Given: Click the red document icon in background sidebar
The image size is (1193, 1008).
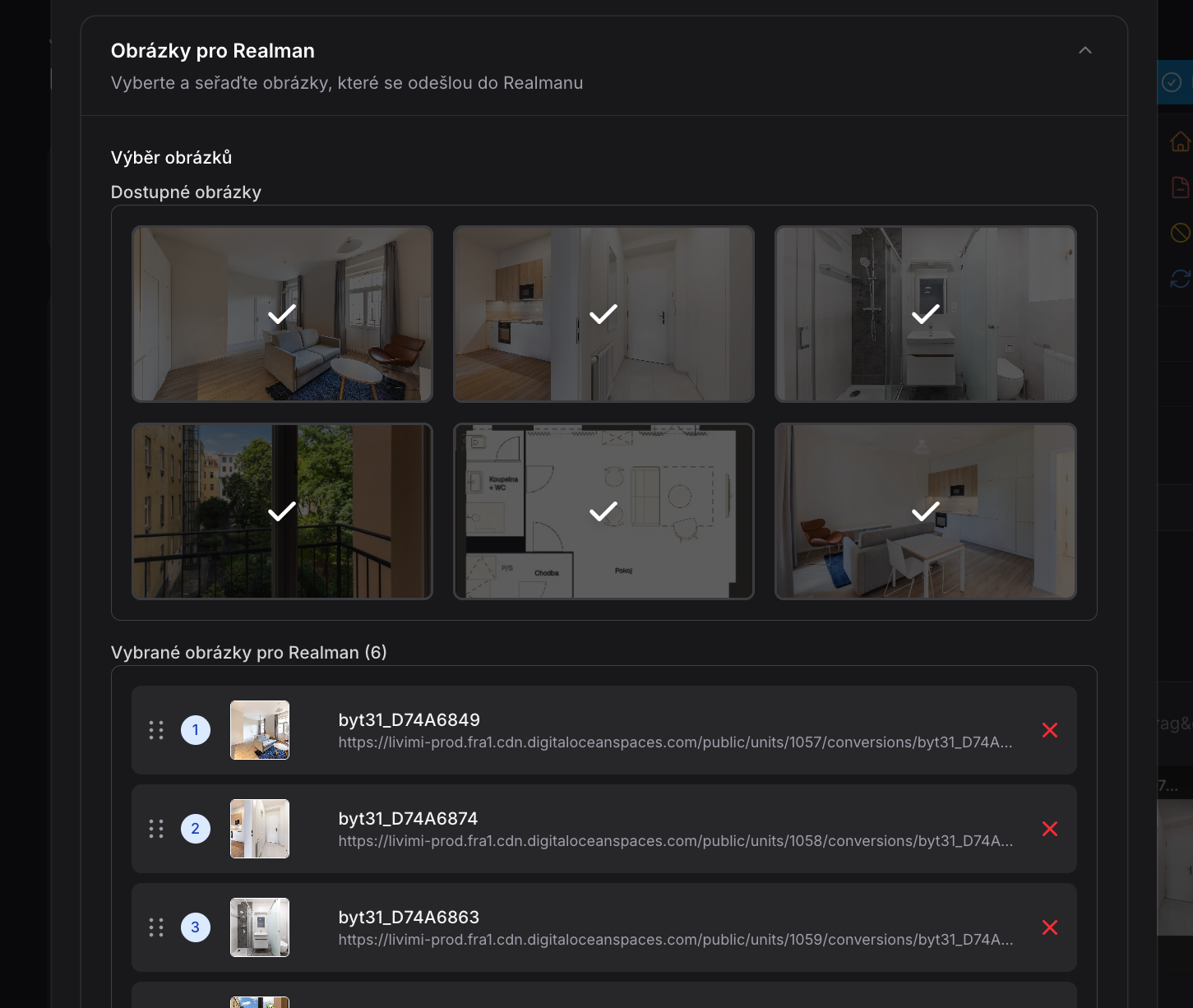Looking at the screenshot, I should pos(1181,187).
